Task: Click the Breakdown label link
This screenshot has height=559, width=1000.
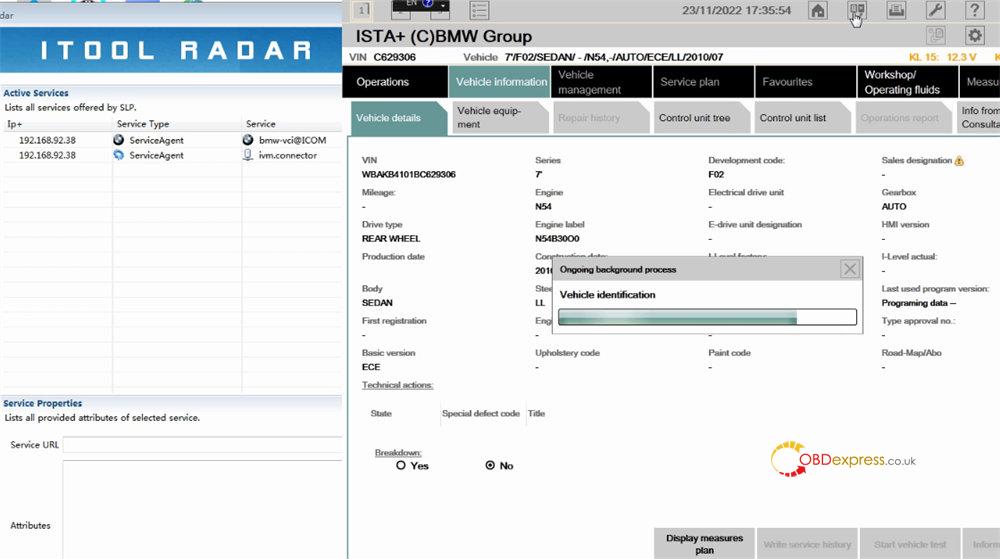Action: 398,453
